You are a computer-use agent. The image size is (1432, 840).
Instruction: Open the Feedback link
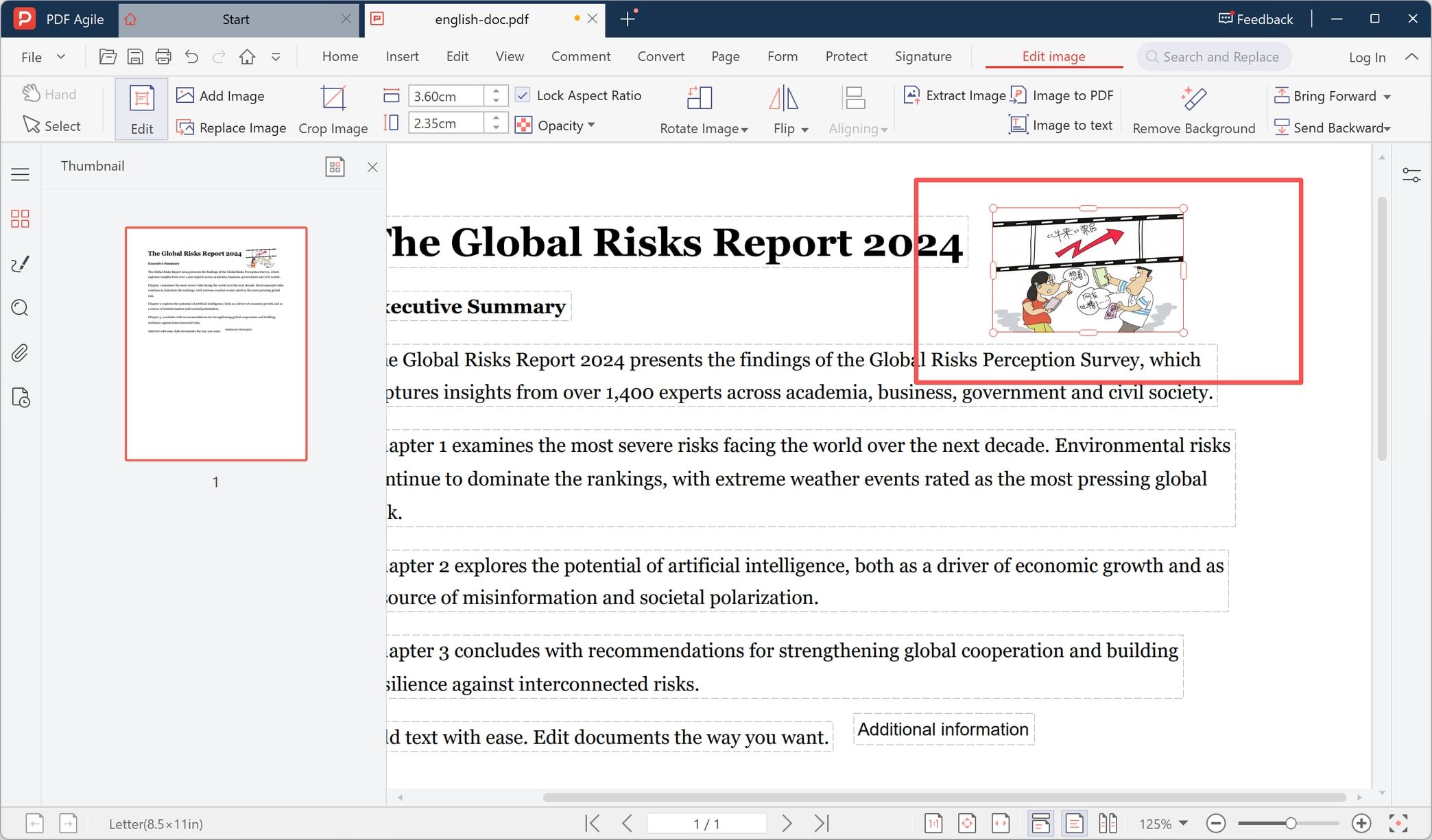1256,19
